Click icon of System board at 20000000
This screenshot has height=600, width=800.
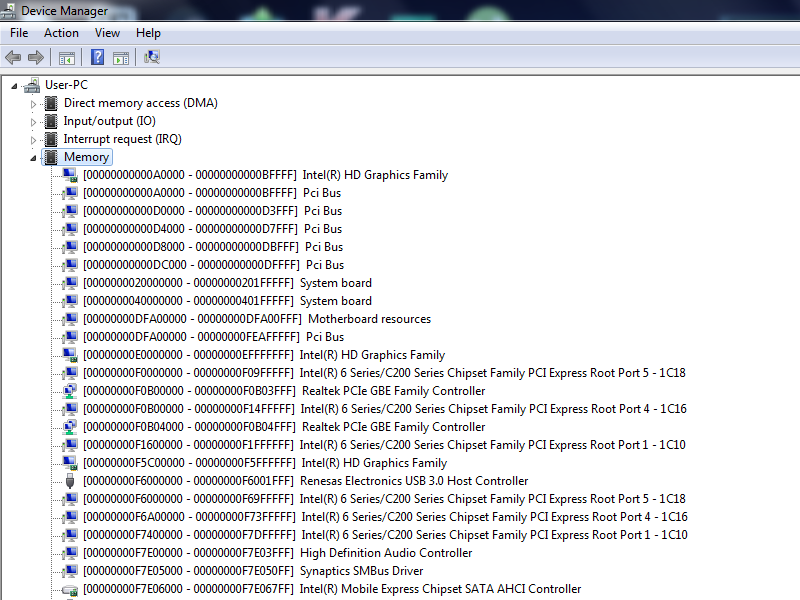[70, 283]
